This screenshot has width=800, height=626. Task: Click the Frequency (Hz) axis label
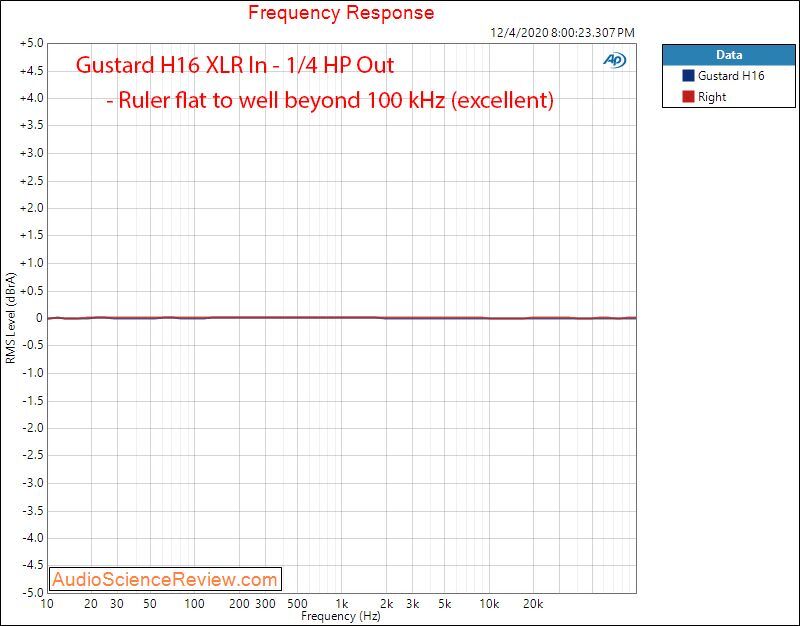click(x=341, y=616)
